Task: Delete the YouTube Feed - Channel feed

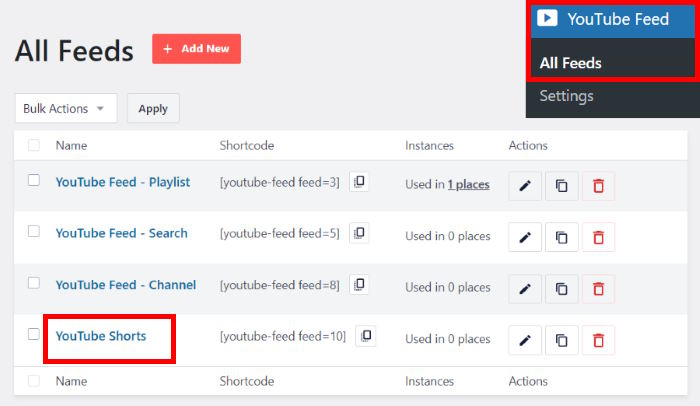Action: (x=598, y=289)
